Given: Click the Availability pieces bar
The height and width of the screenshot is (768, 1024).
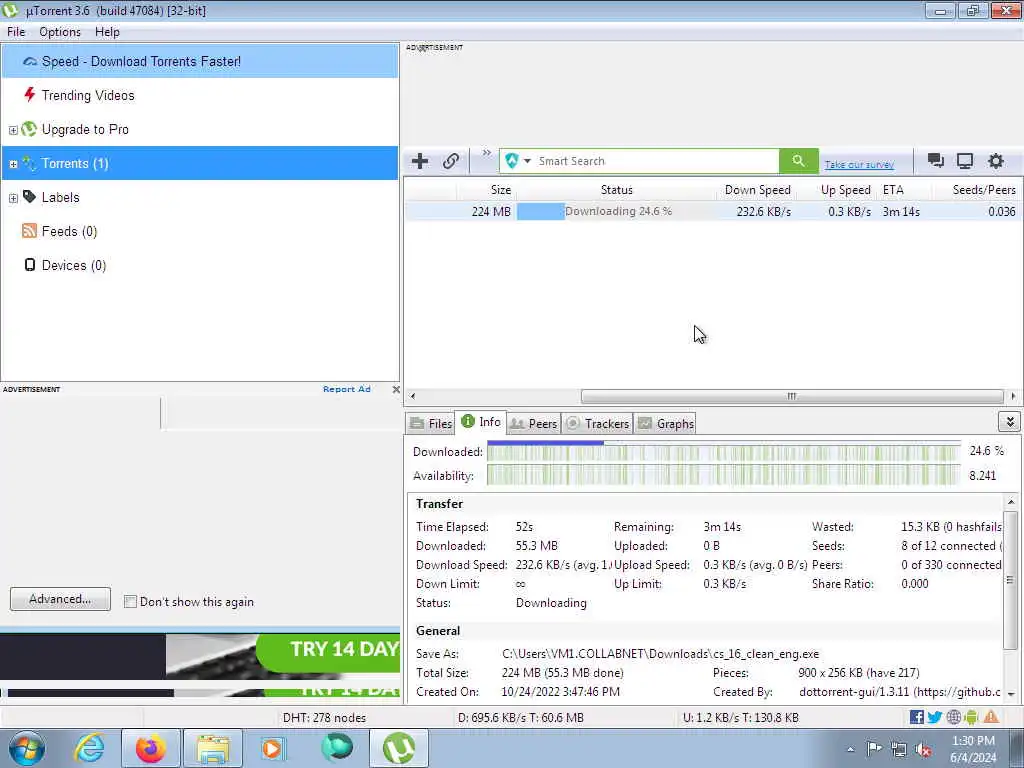Looking at the screenshot, I should coord(724,475).
